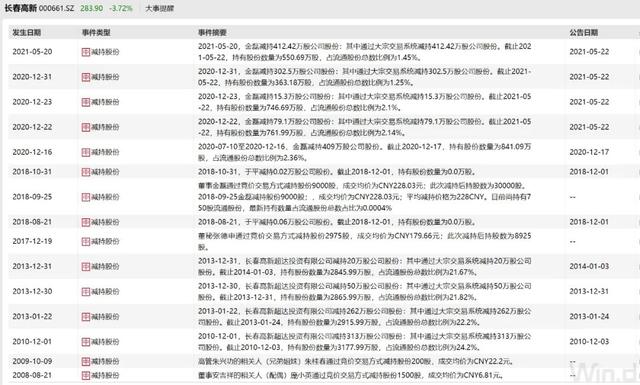Select the 2020-12-16 occurrence date cell
The image size is (640, 385).
pos(32,152)
